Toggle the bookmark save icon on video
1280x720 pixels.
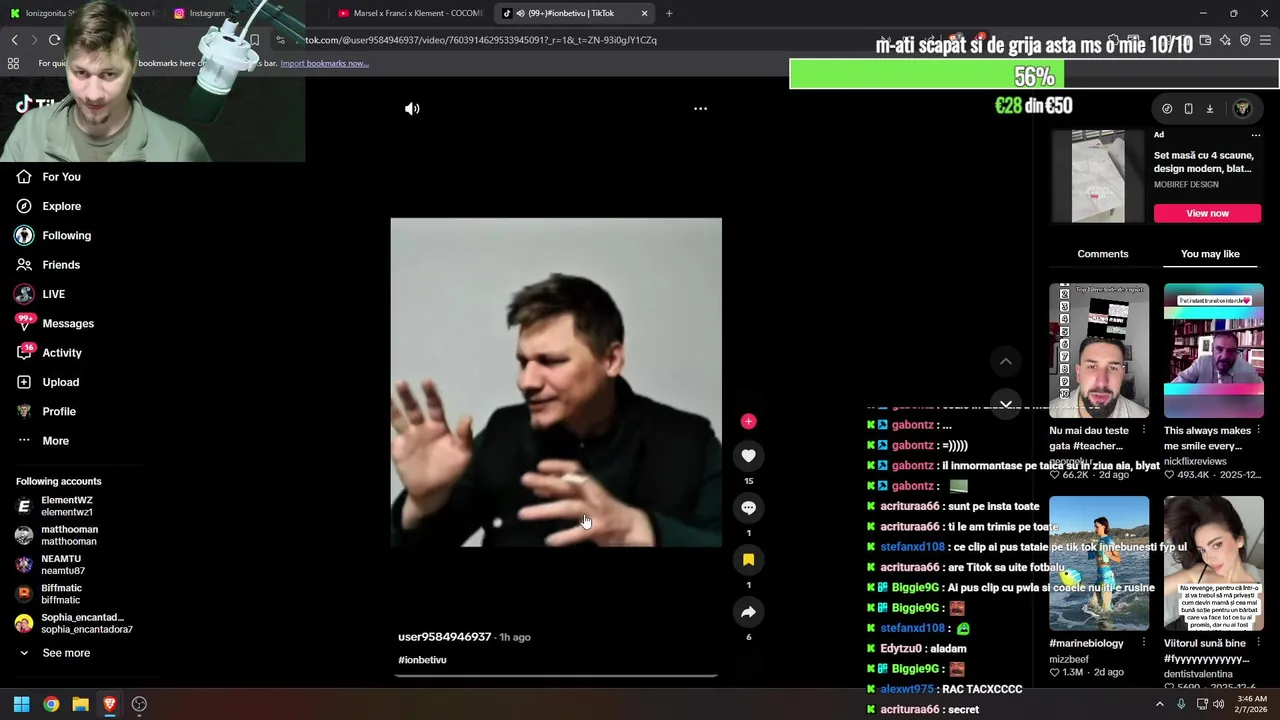click(x=748, y=560)
